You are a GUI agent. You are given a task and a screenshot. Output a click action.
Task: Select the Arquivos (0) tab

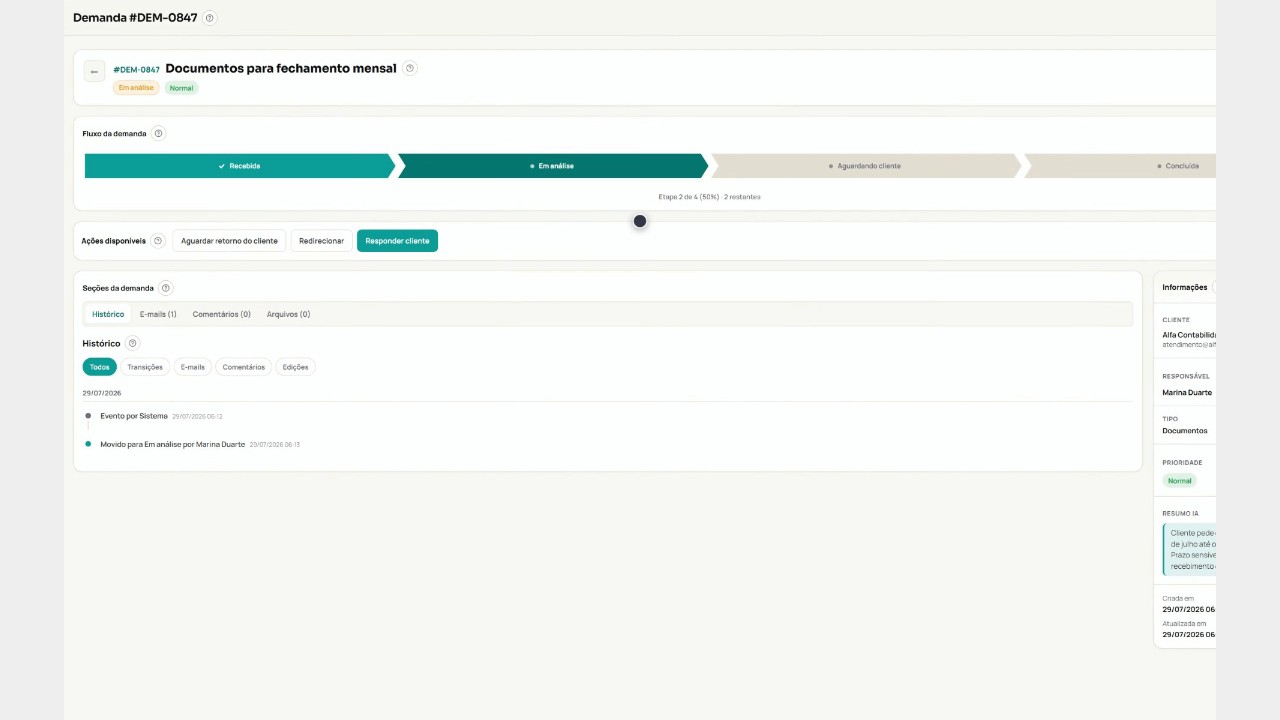click(288, 314)
